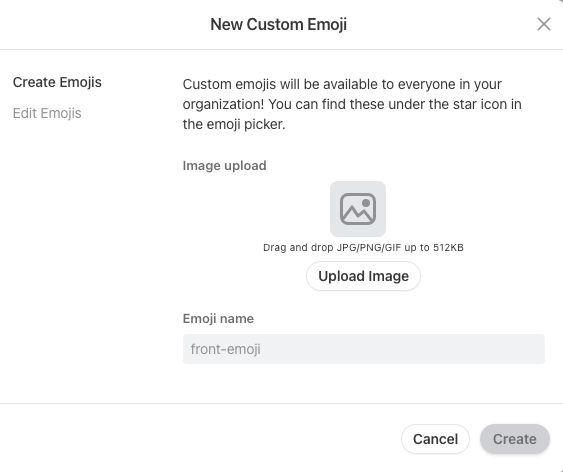Click the 'New Custom Emoji' dialog title
The width and height of the screenshot is (563, 472).
pos(279,24)
